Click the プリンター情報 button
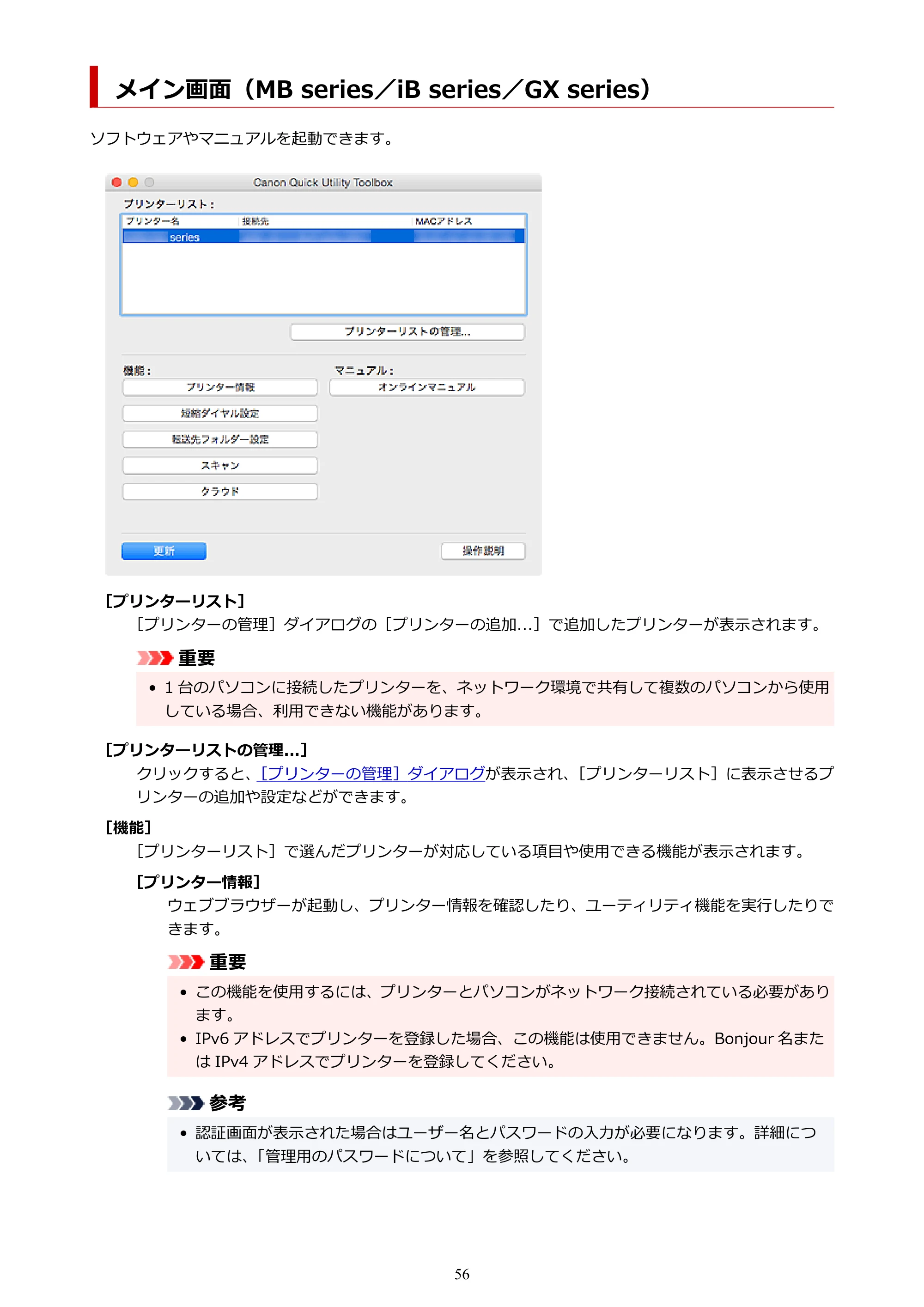This screenshot has height=1307, width=924. 220,388
